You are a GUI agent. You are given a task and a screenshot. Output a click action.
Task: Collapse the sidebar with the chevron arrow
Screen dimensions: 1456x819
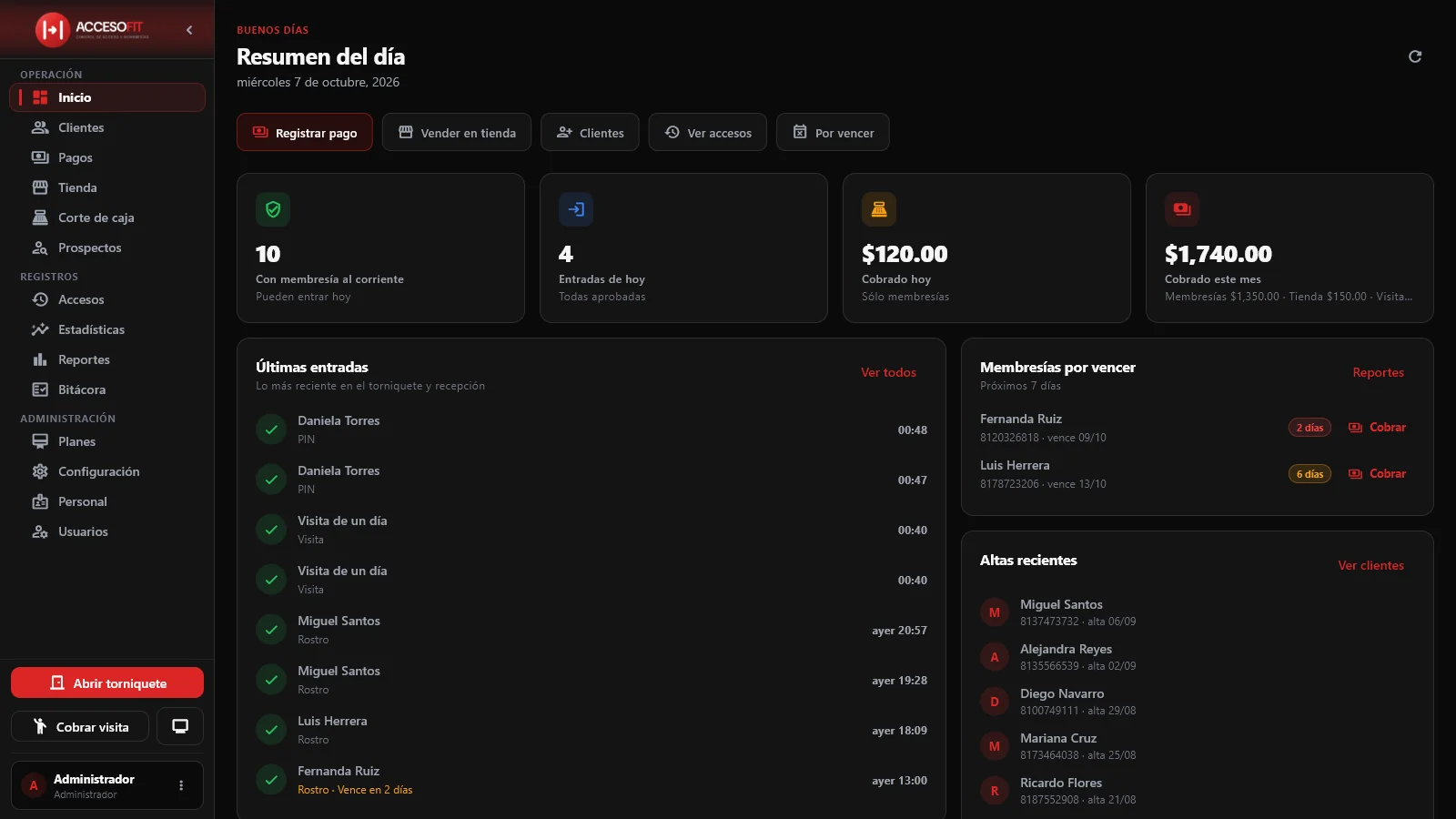point(189,30)
